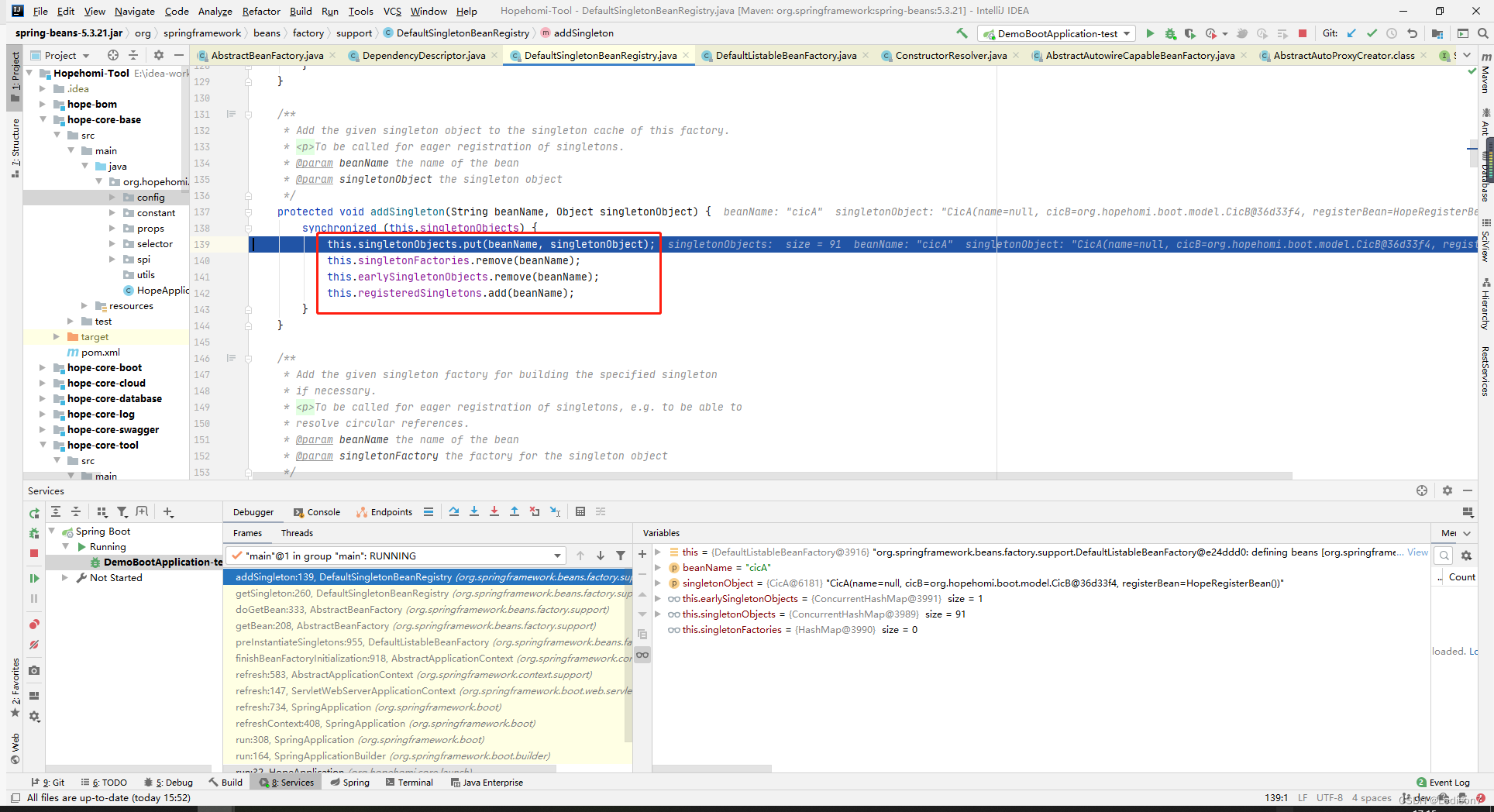Click Step Out blue up-arrow icon

[x=515, y=511]
